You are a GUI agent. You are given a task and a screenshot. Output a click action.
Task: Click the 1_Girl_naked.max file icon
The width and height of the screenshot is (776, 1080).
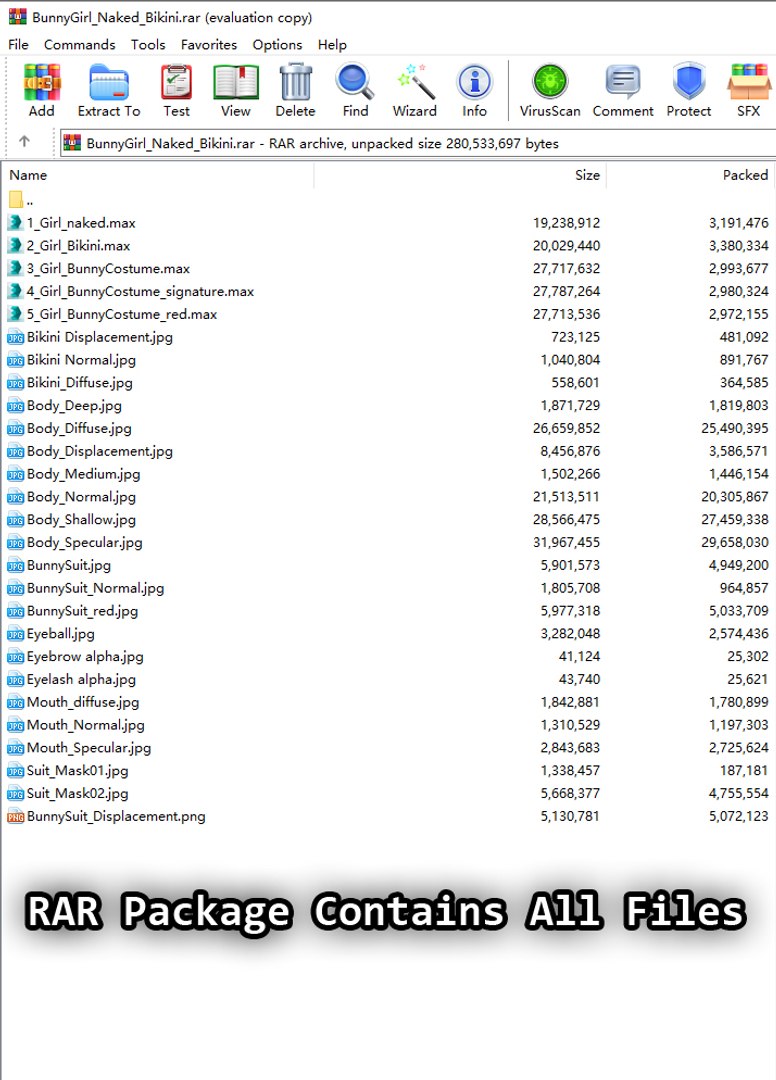tap(15, 222)
